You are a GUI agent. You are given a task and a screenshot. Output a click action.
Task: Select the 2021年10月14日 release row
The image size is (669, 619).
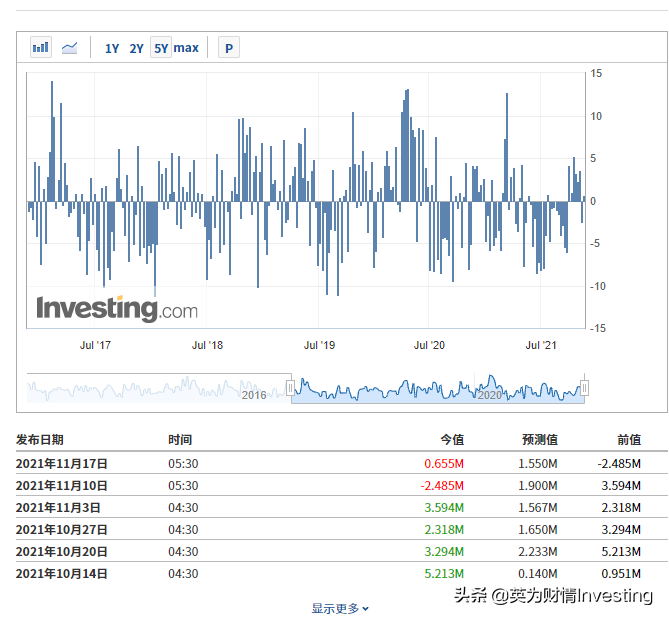[62, 573]
